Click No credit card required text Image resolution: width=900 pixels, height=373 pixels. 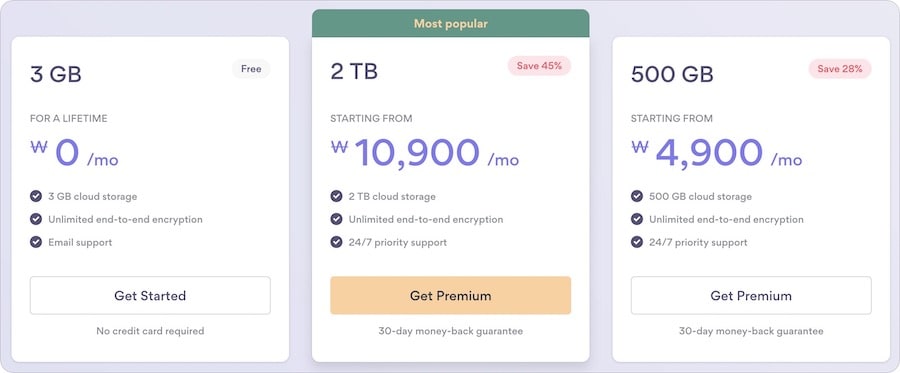pyautogui.click(x=150, y=331)
